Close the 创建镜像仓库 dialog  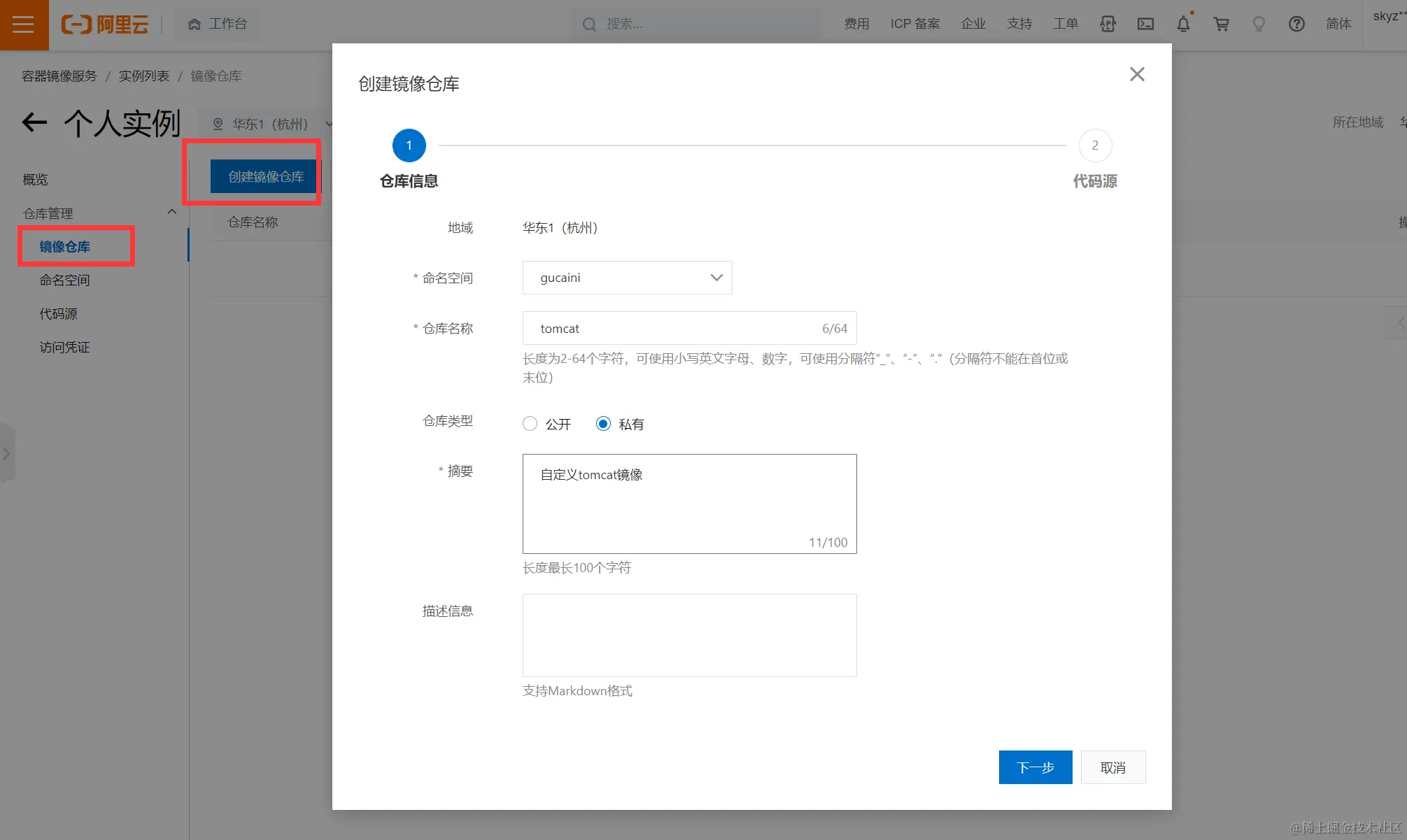[x=1137, y=74]
